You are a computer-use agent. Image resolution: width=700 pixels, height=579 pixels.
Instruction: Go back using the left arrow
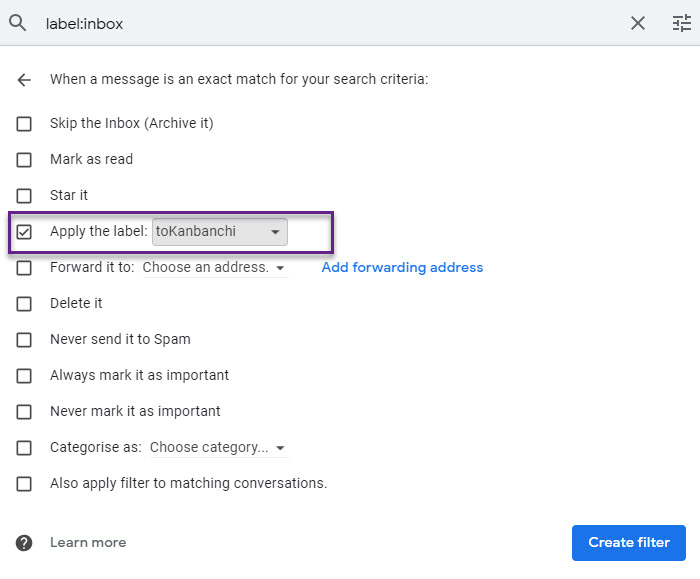tap(24, 80)
